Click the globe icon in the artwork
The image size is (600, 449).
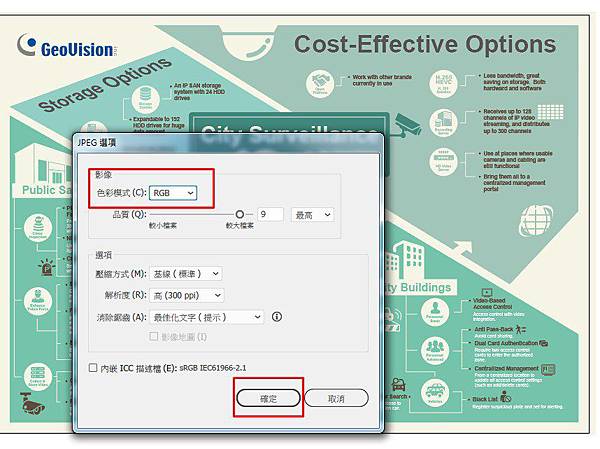coord(536,220)
